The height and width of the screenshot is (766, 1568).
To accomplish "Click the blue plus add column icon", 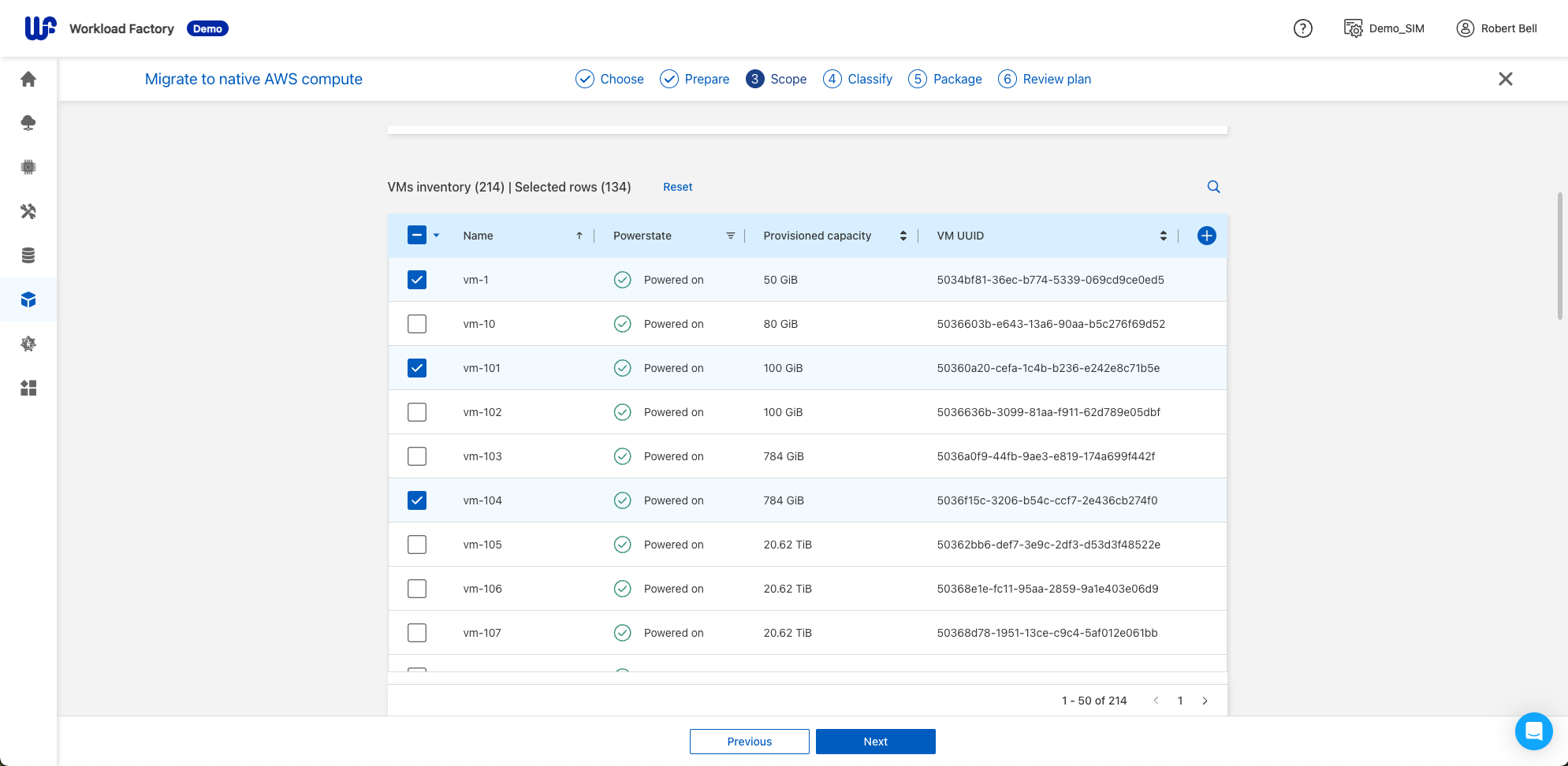I will point(1206,236).
